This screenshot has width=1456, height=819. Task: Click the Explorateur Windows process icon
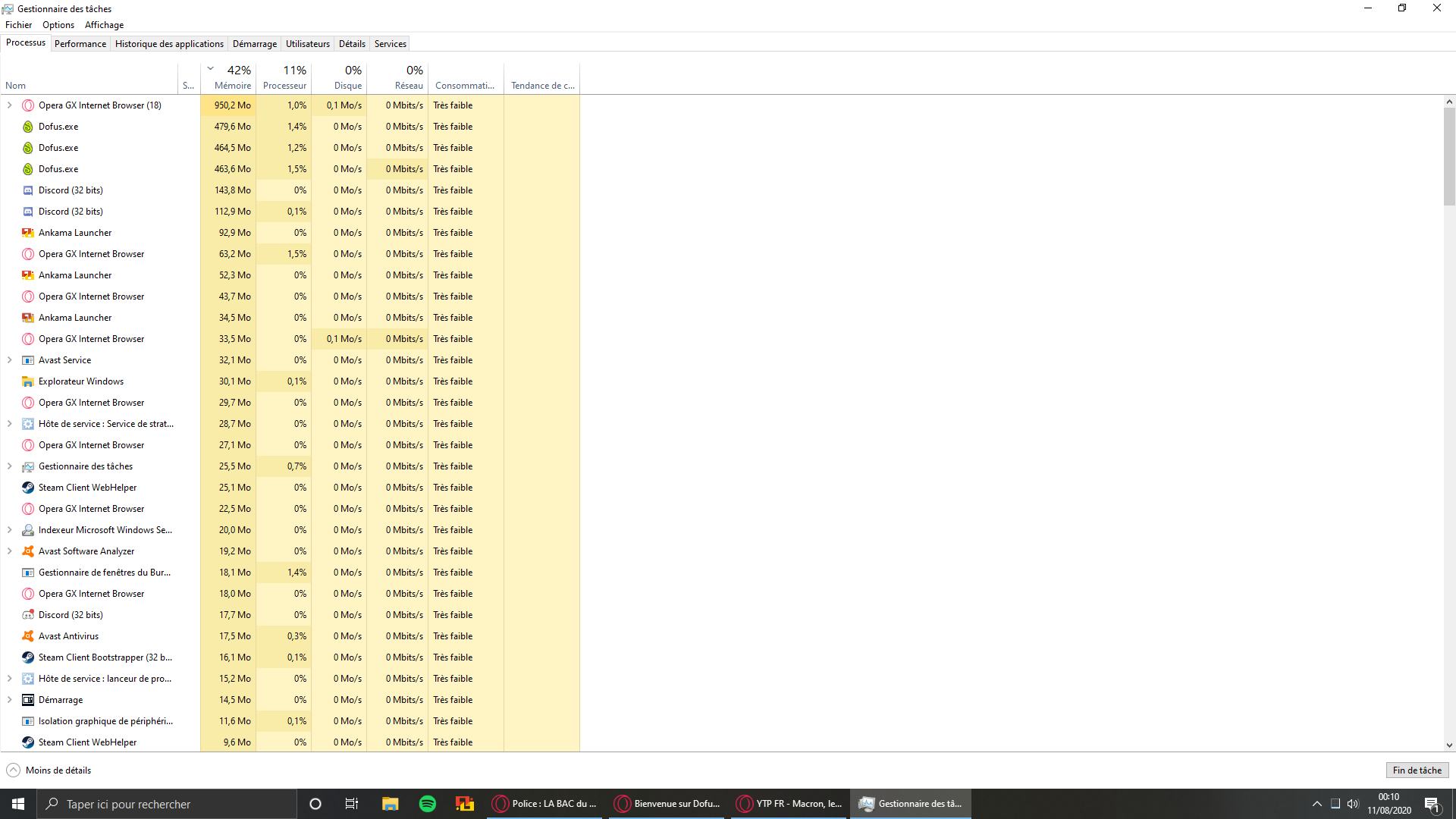point(28,381)
